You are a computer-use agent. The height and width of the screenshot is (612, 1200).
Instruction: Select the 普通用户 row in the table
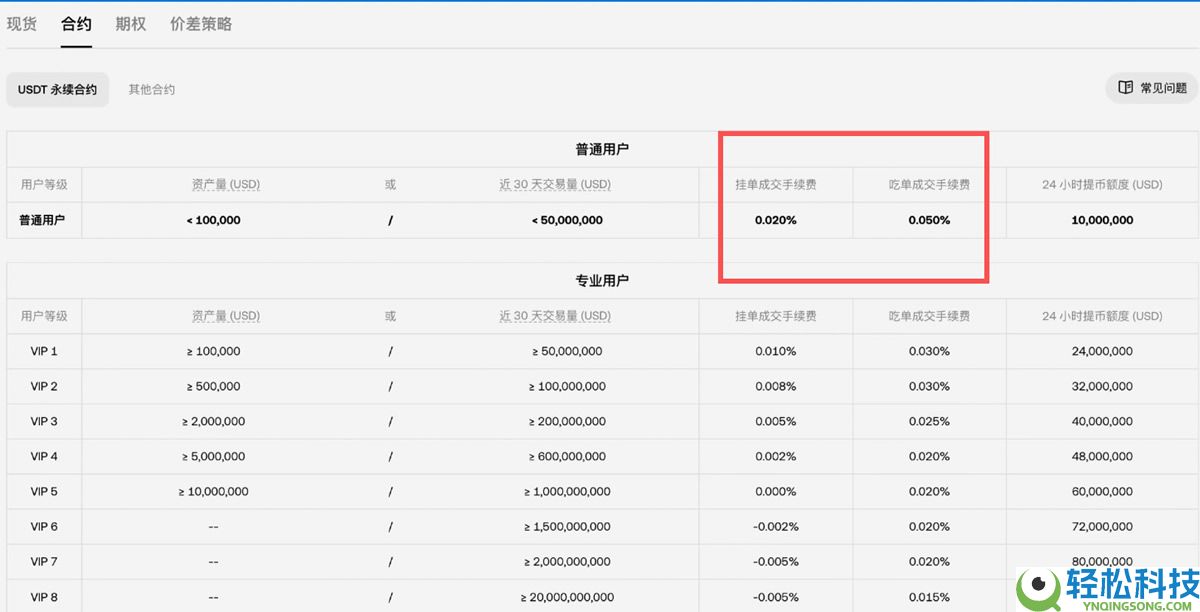(x=42, y=220)
